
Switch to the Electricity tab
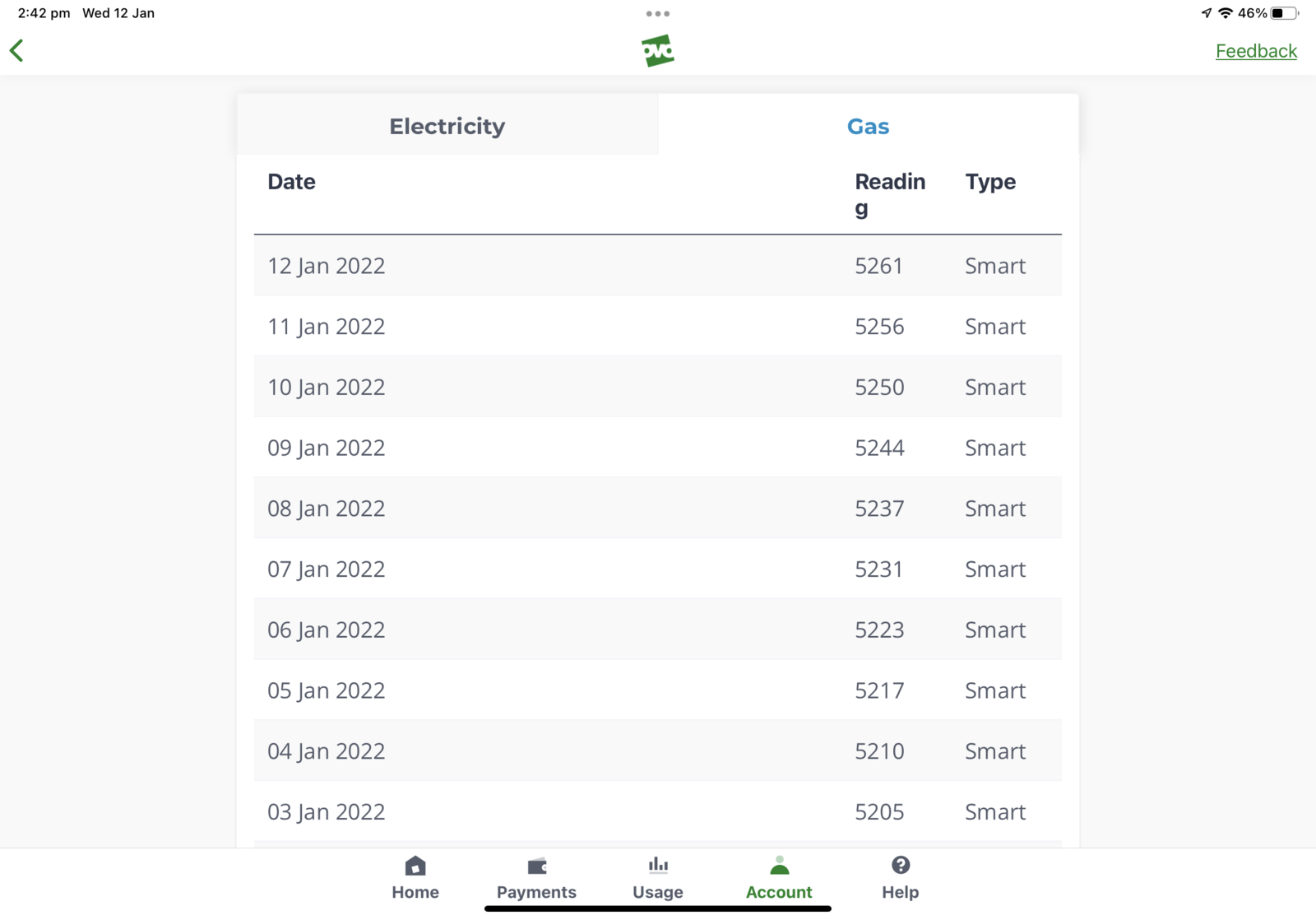[447, 126]
